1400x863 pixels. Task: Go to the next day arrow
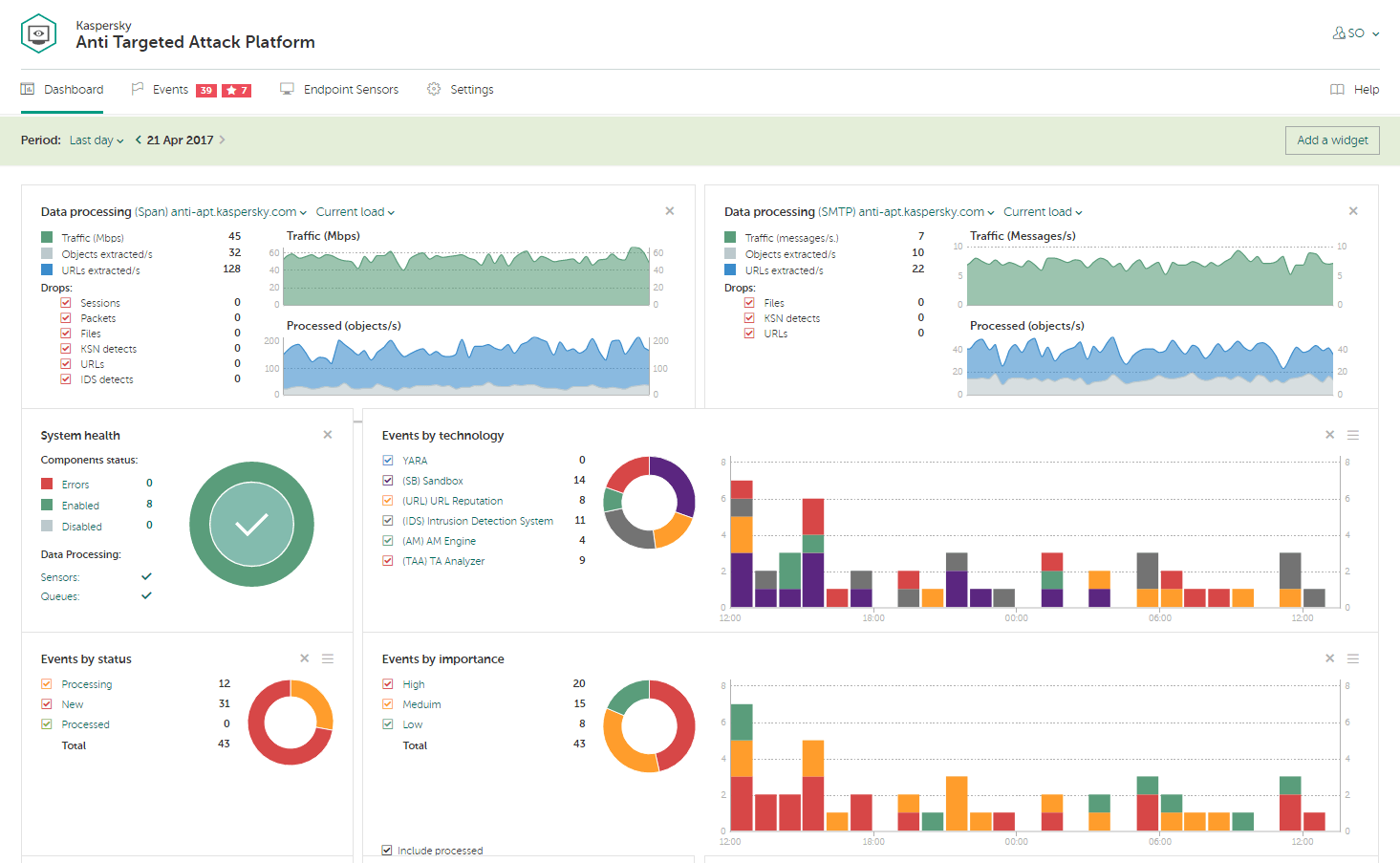223,140
